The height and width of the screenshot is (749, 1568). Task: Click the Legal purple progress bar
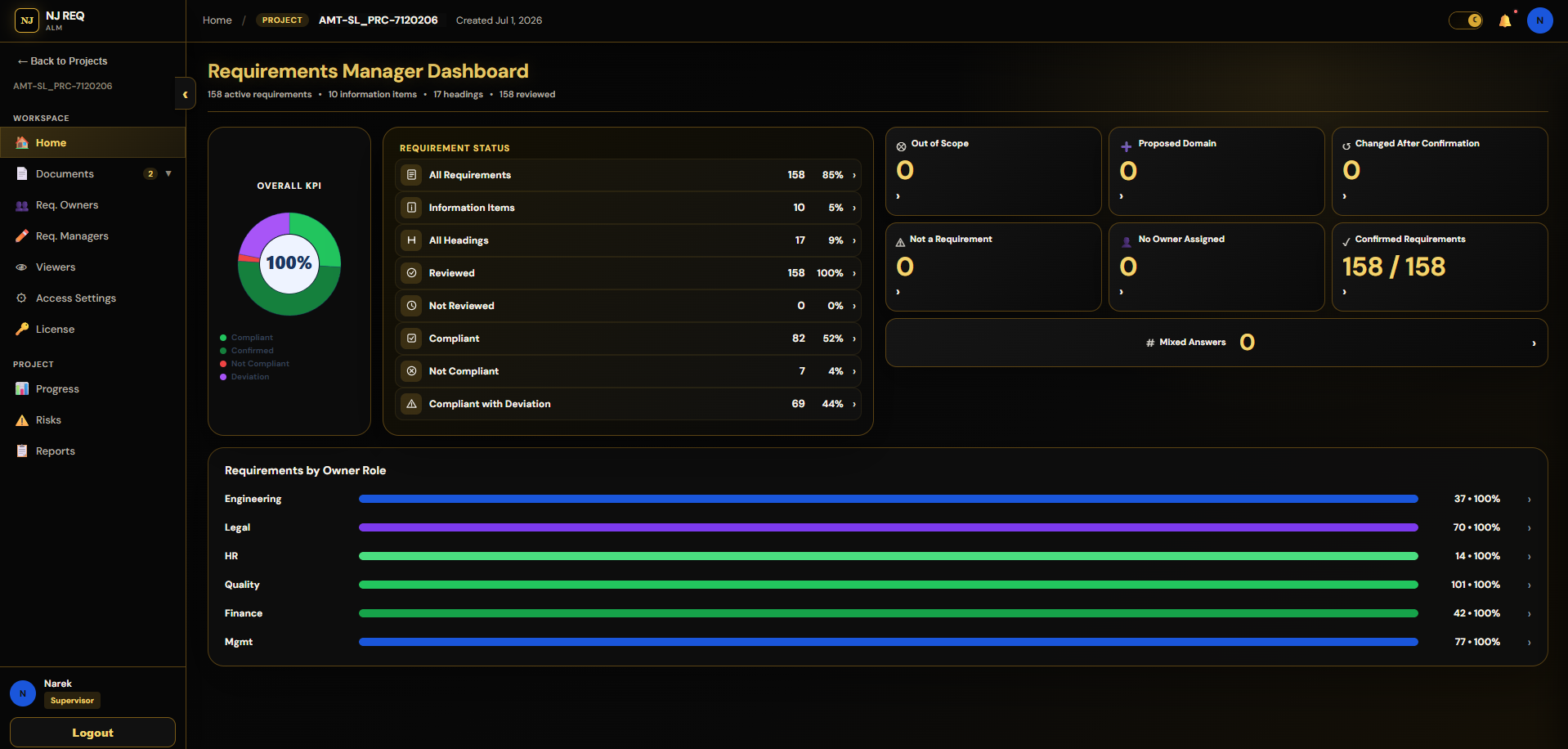click(889, 527)
